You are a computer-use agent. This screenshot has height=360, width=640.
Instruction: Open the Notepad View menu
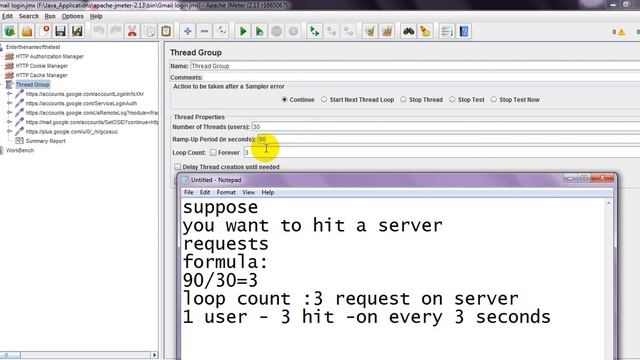pos(249,192)
